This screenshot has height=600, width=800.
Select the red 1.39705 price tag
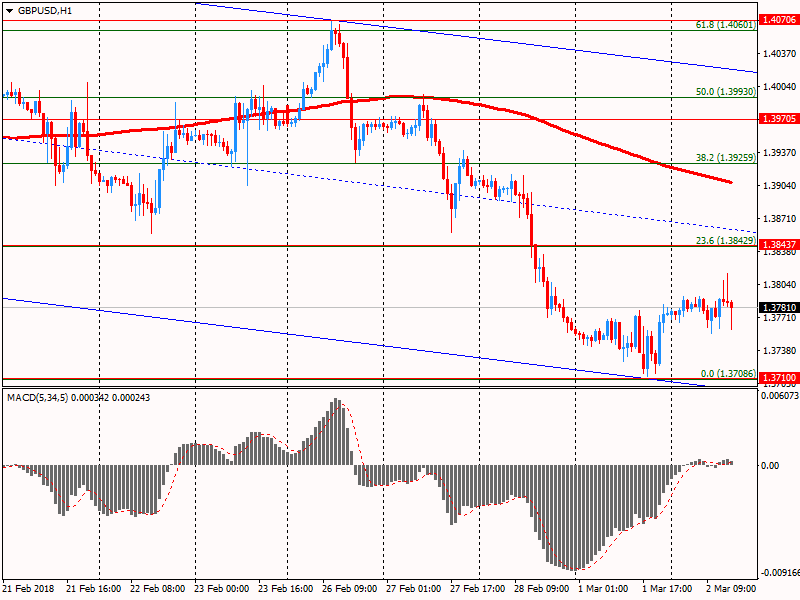pos(778,119)
